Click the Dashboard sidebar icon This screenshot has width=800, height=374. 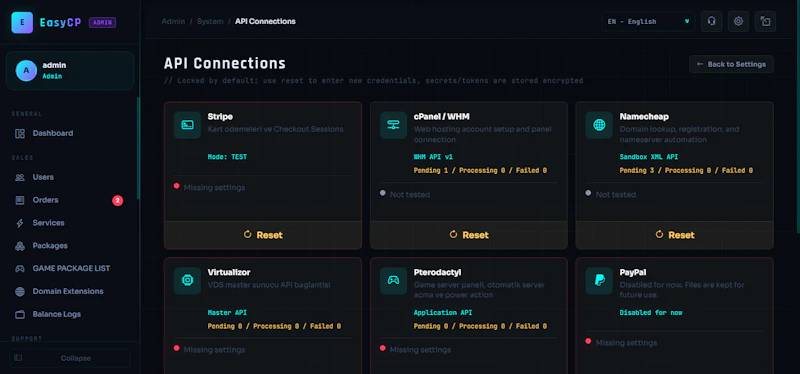[x=20, y=133]
